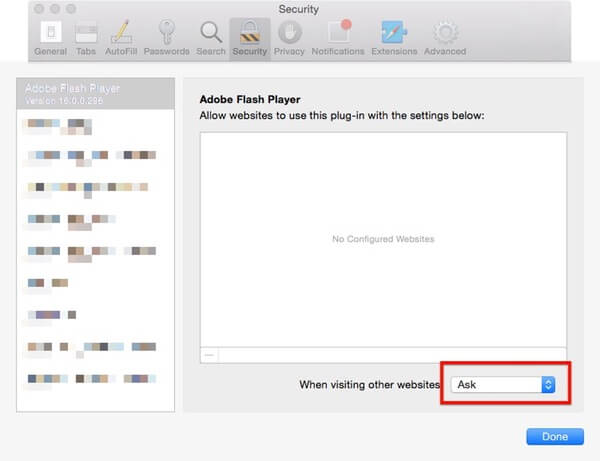Screen dimensions: 600x461
Task: Select the Search preferences pane
Action: click(211, 38)
